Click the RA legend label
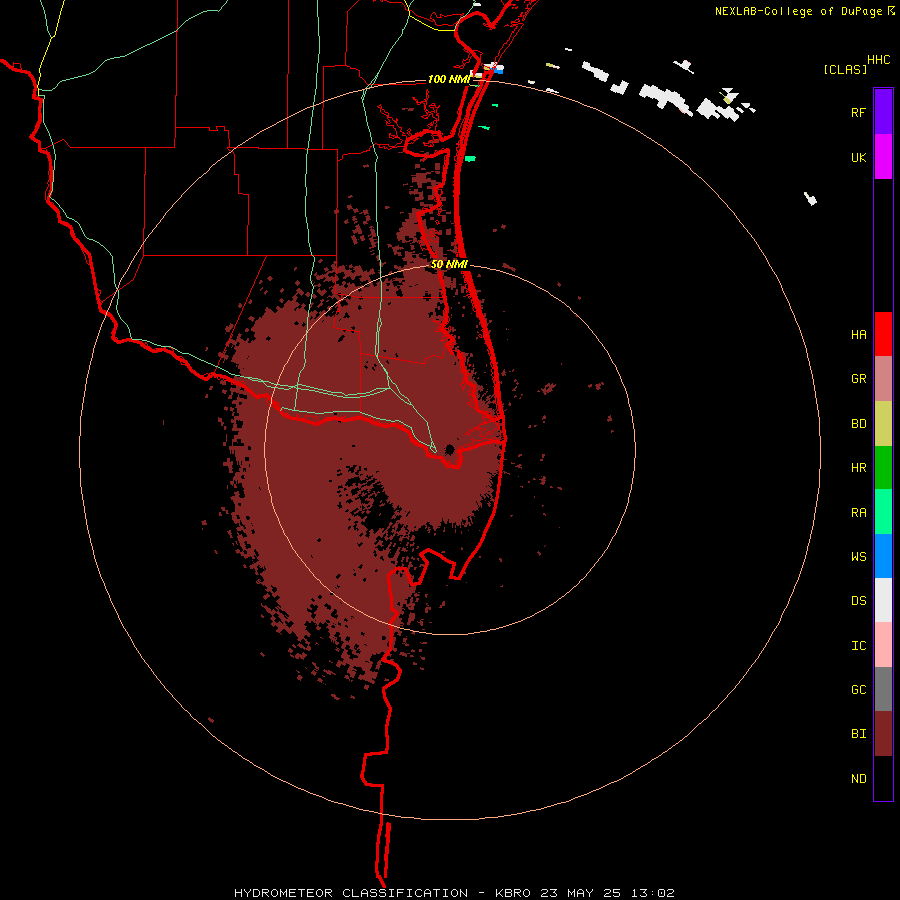Viewport: 900px width, 900px height. tap(859, 512)
